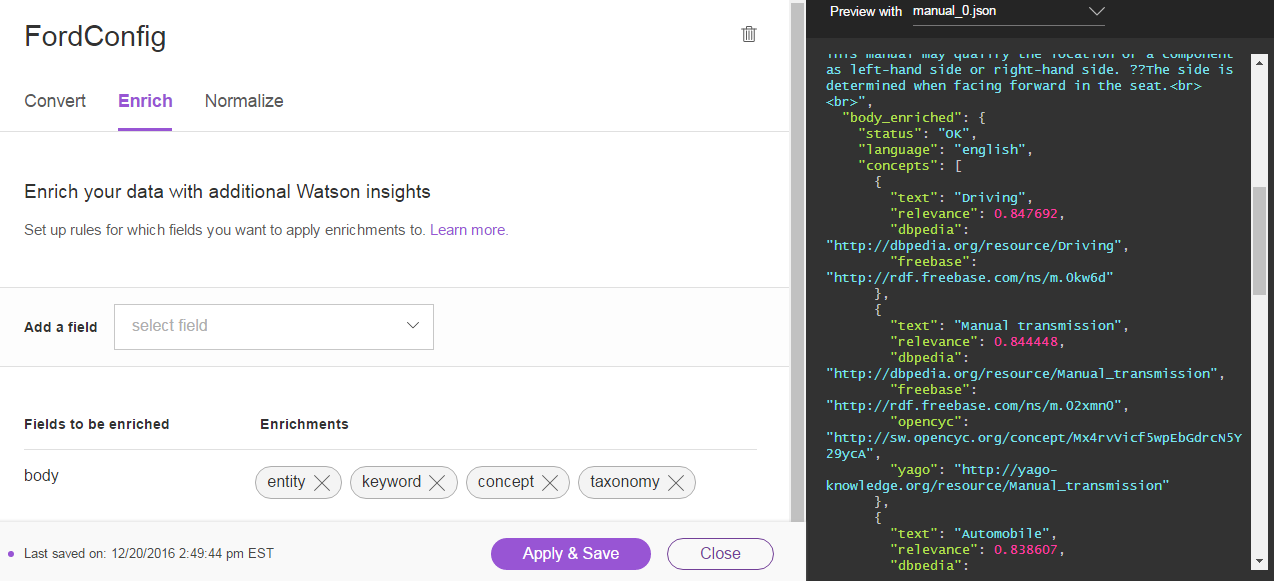Click the JSON preview scroll down arrow
1274x581 pixels.
[x=1259, y=562]
